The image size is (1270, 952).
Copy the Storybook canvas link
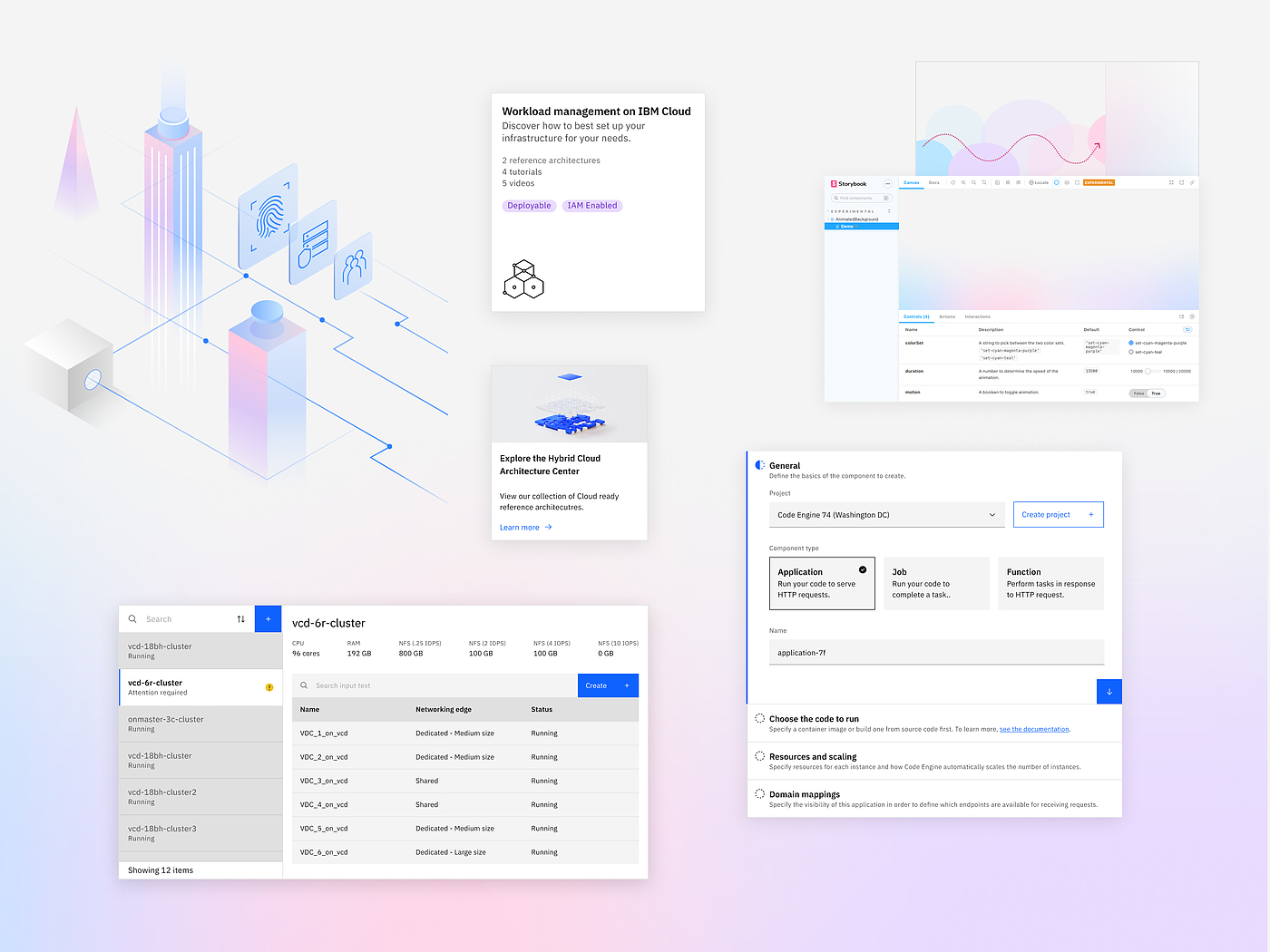[x=1192, y=182]
